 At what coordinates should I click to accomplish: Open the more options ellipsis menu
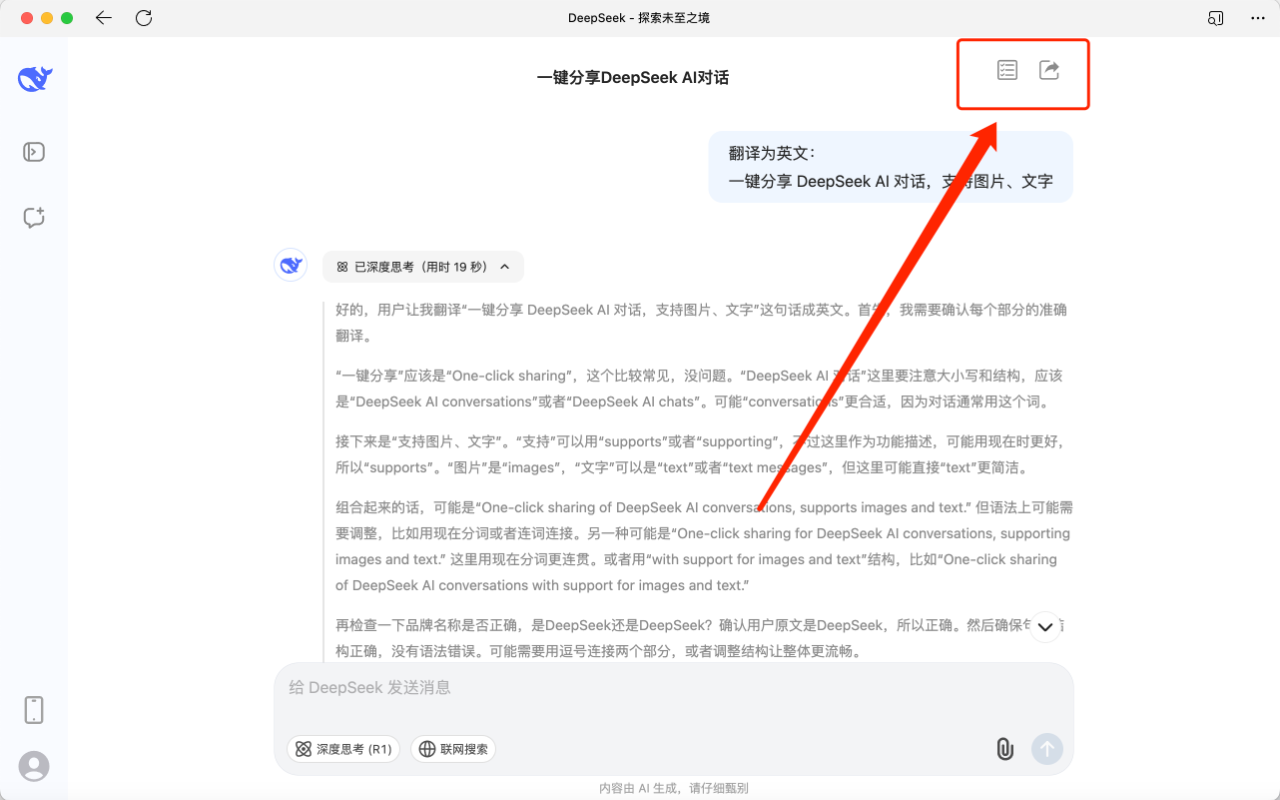tap(1258, 18)
